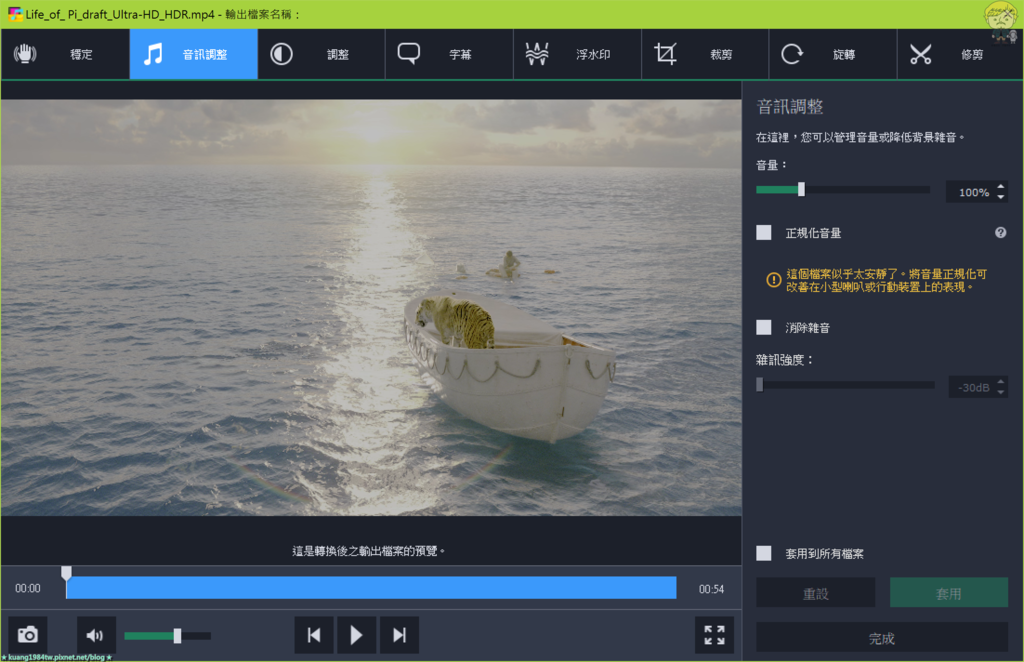The width and height of the screenshot is (1024, 662).
Task: Click the 00:54 duration label
Action: (x=711, y=589)
